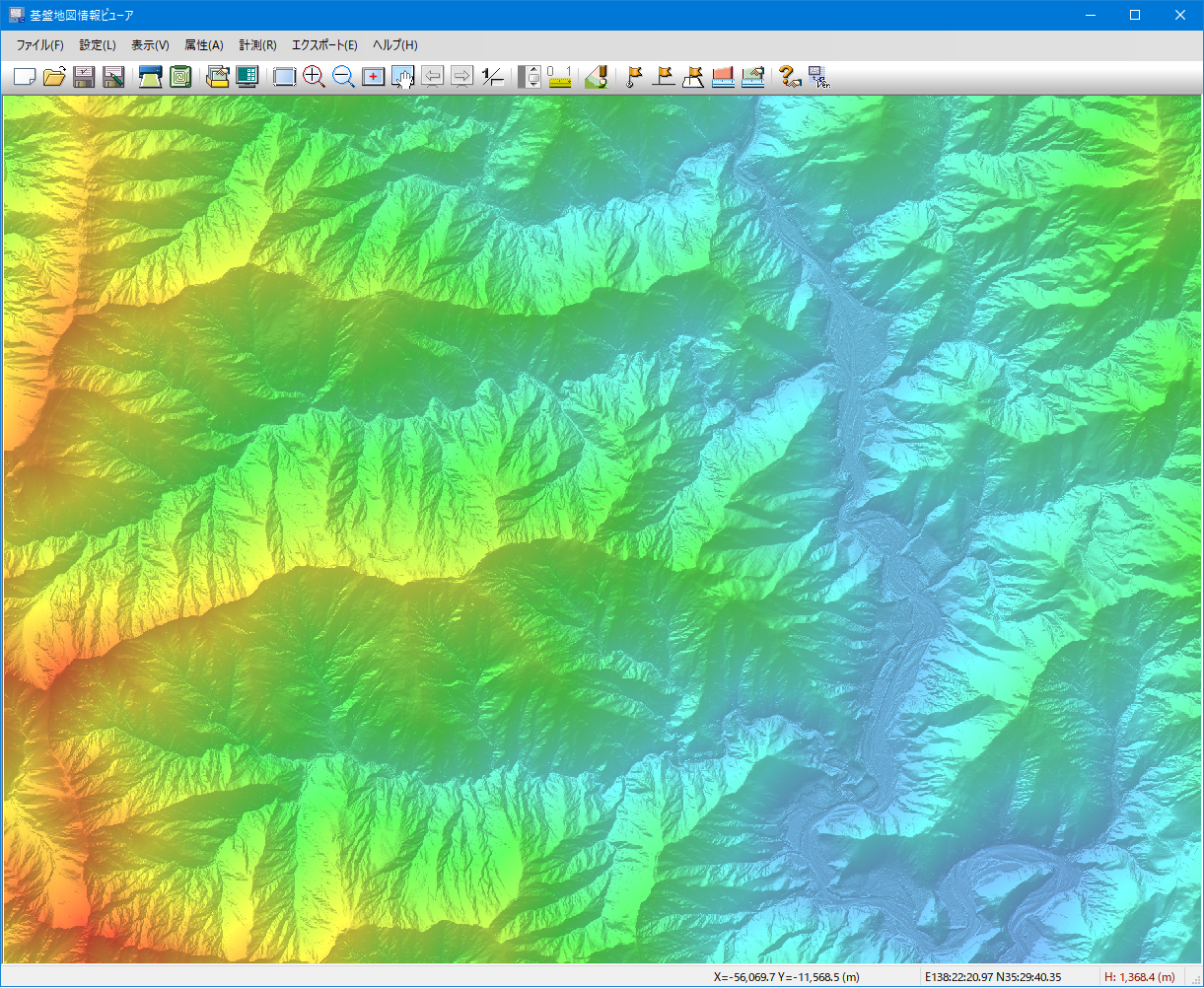Go to next view with right arrow

coord(461,76)
